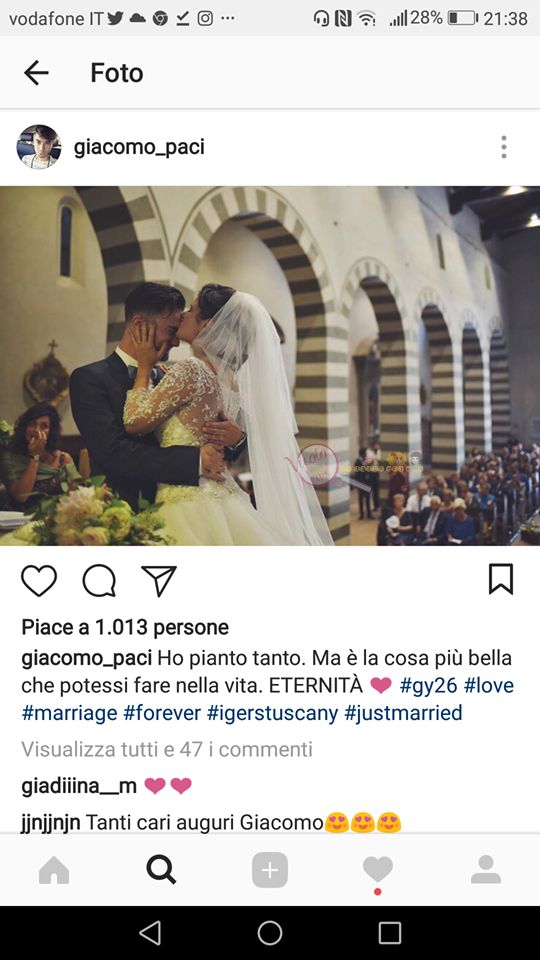Open giacomo_paci profile picture

tap(39, 147)
